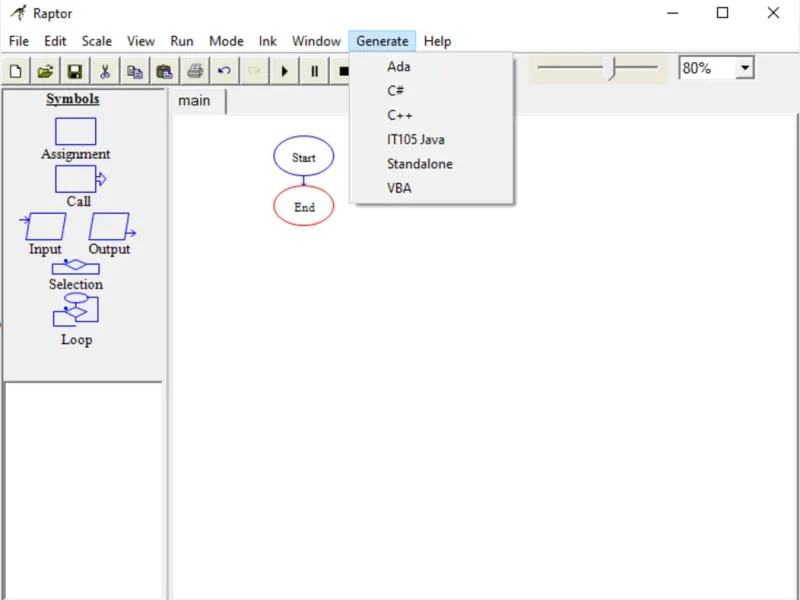
Task: Save the flowchart with the floppy disk icon
Action: [x=75, y=71]
